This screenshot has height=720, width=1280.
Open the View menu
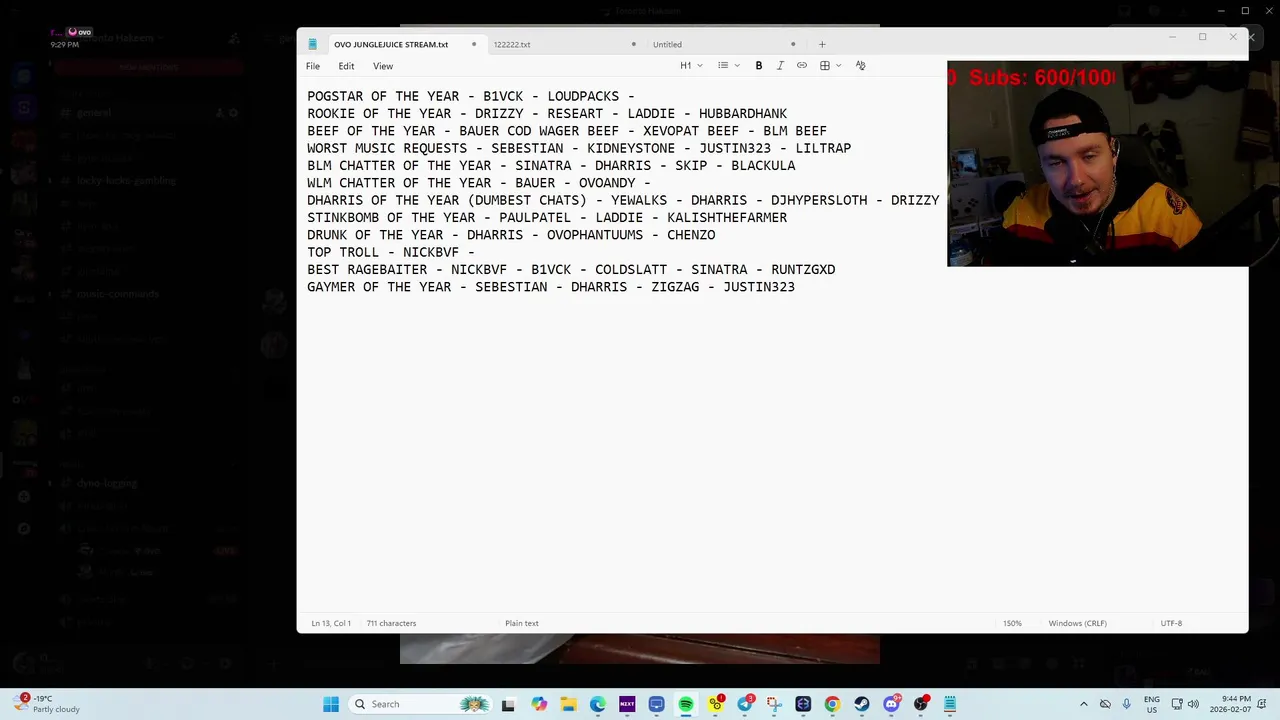(383, 66)
